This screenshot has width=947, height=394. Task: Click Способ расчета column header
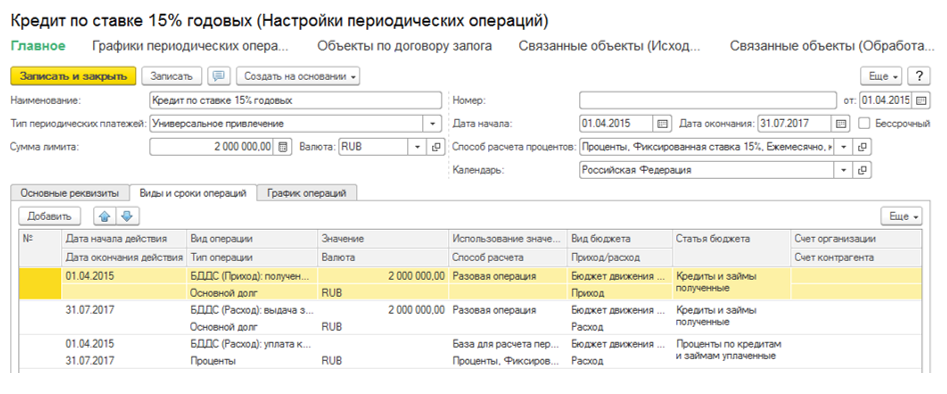508,257
